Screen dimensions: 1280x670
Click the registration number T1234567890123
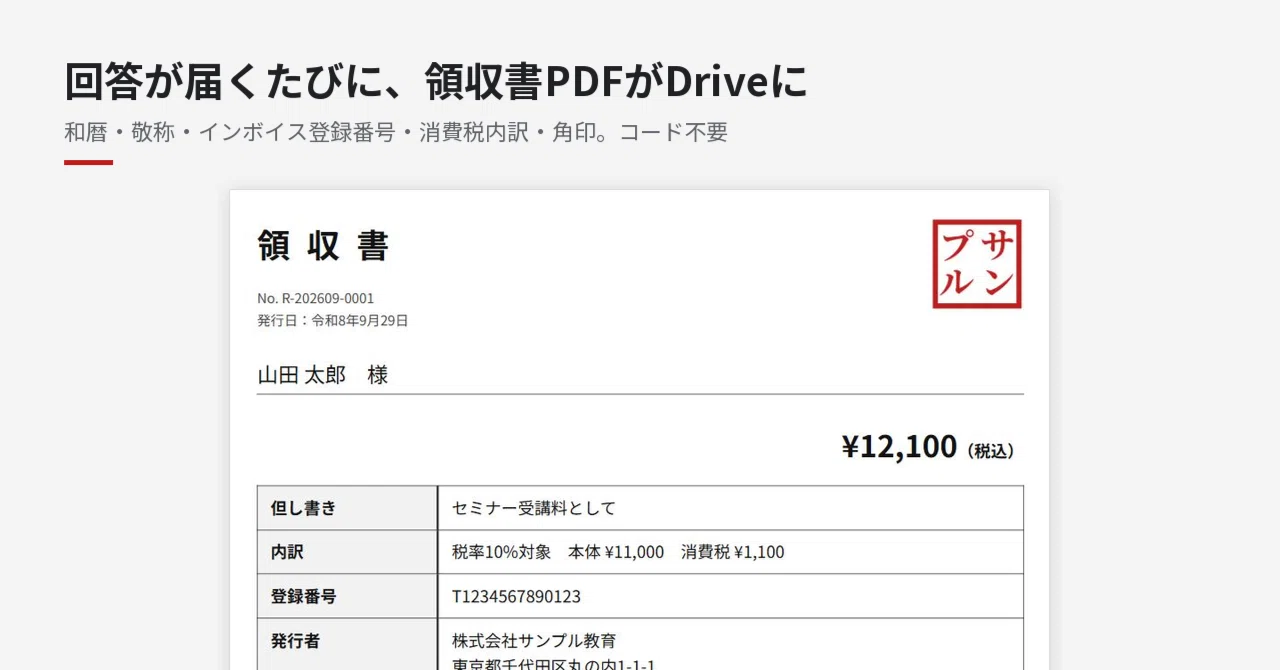[516, 597]
